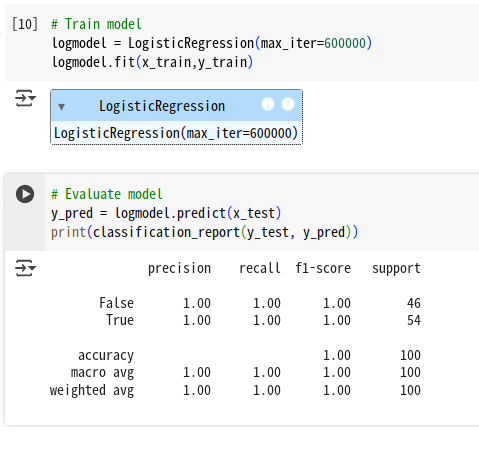
Task: Click the True row recall value 1.00
Action: pyautogui.click(x=267, y=320)
